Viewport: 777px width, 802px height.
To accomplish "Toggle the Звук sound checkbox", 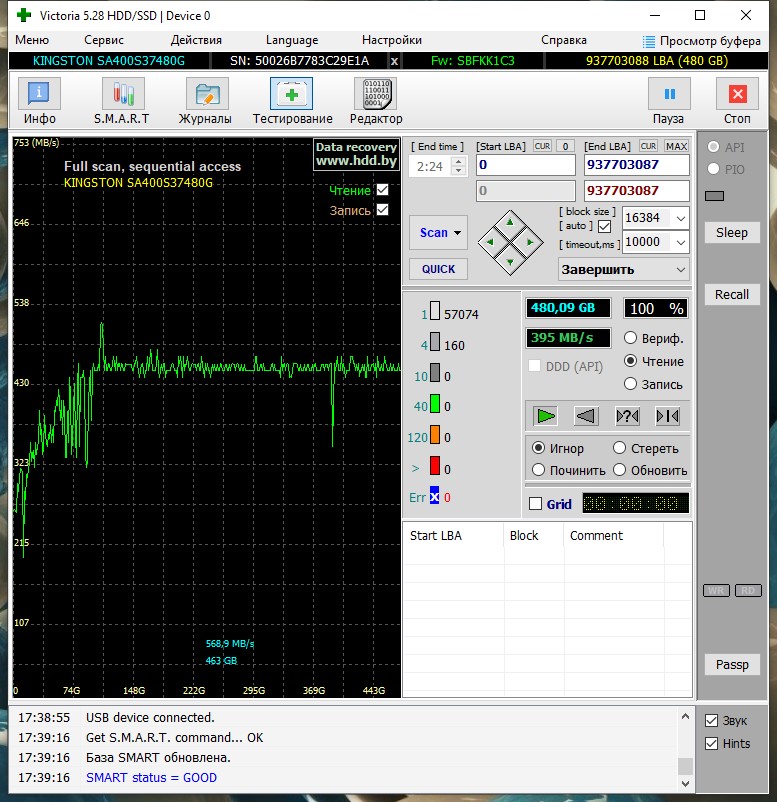I will [712, 721].
